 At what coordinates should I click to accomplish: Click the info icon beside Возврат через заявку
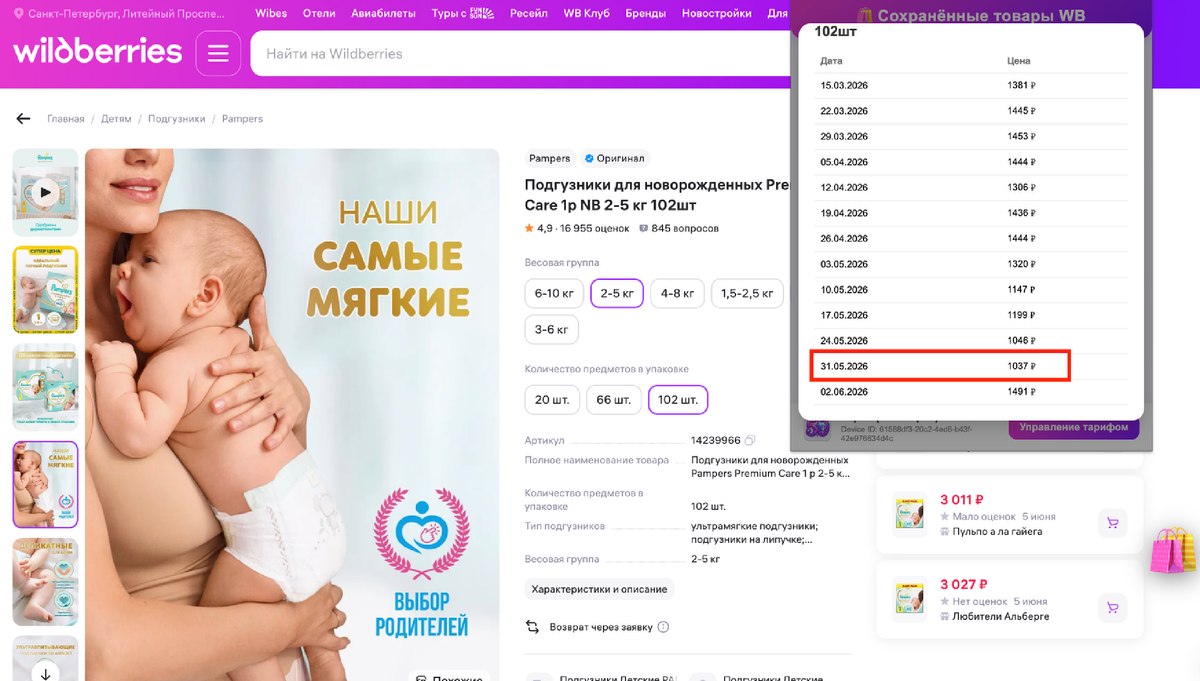[x=663, y=627]
